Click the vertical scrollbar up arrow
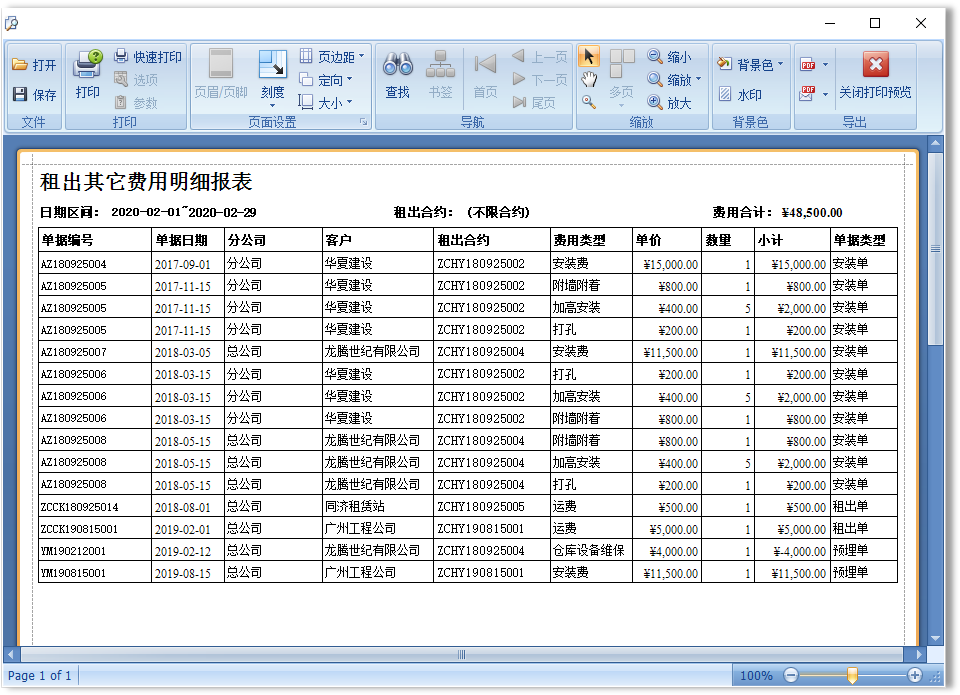 [x=936, y=144]
